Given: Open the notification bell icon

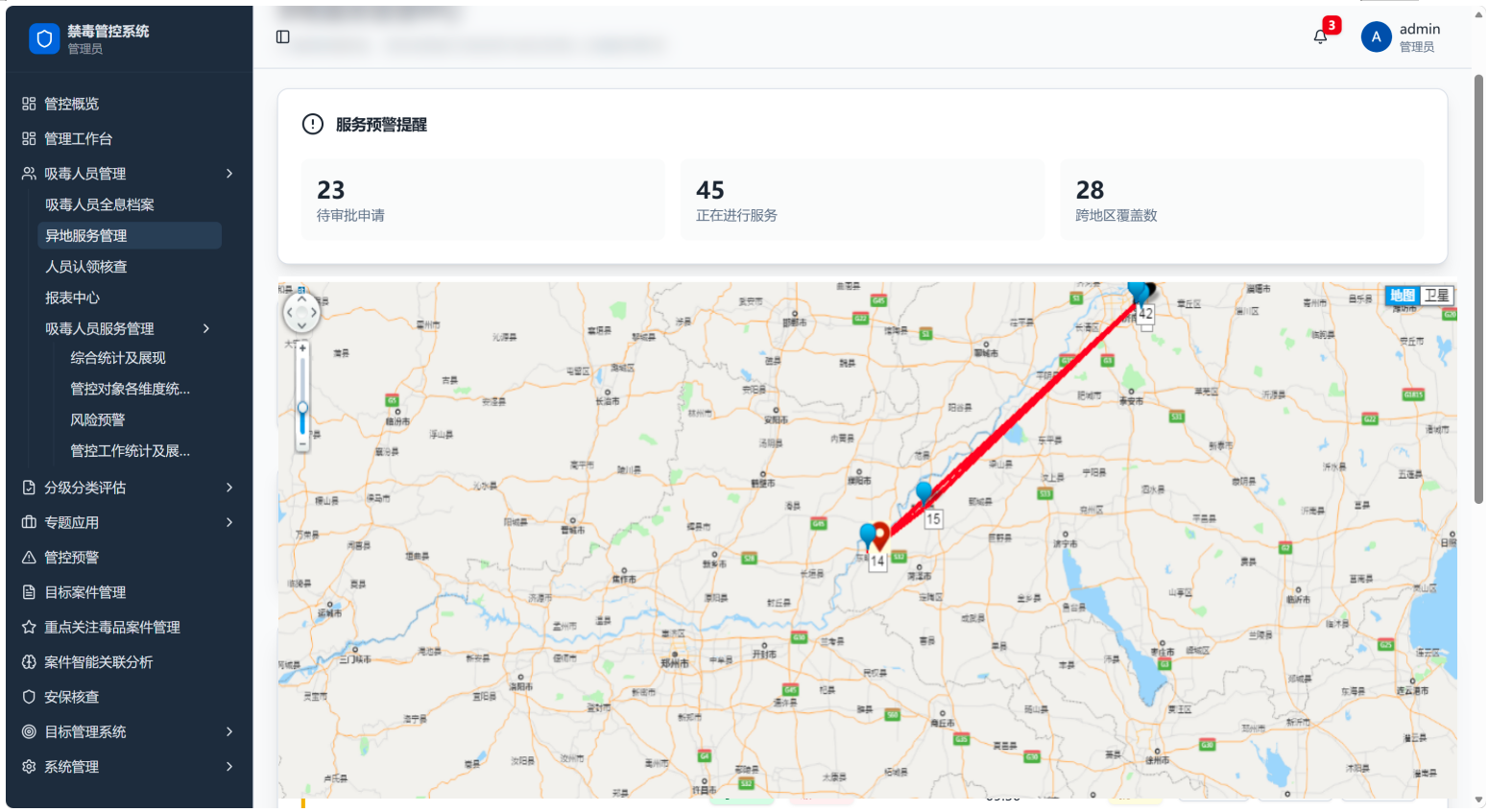Looking at the screenshot, I should (x=1320, y=36).
